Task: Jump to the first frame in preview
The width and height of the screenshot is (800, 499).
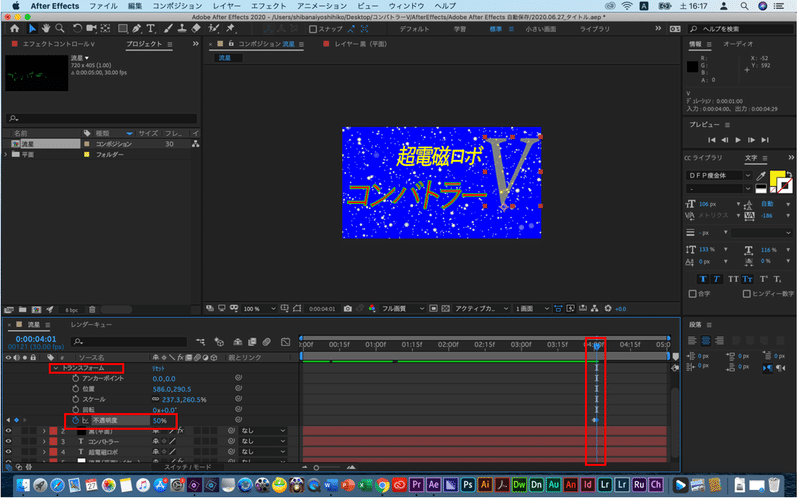Action: pos(712,140)
